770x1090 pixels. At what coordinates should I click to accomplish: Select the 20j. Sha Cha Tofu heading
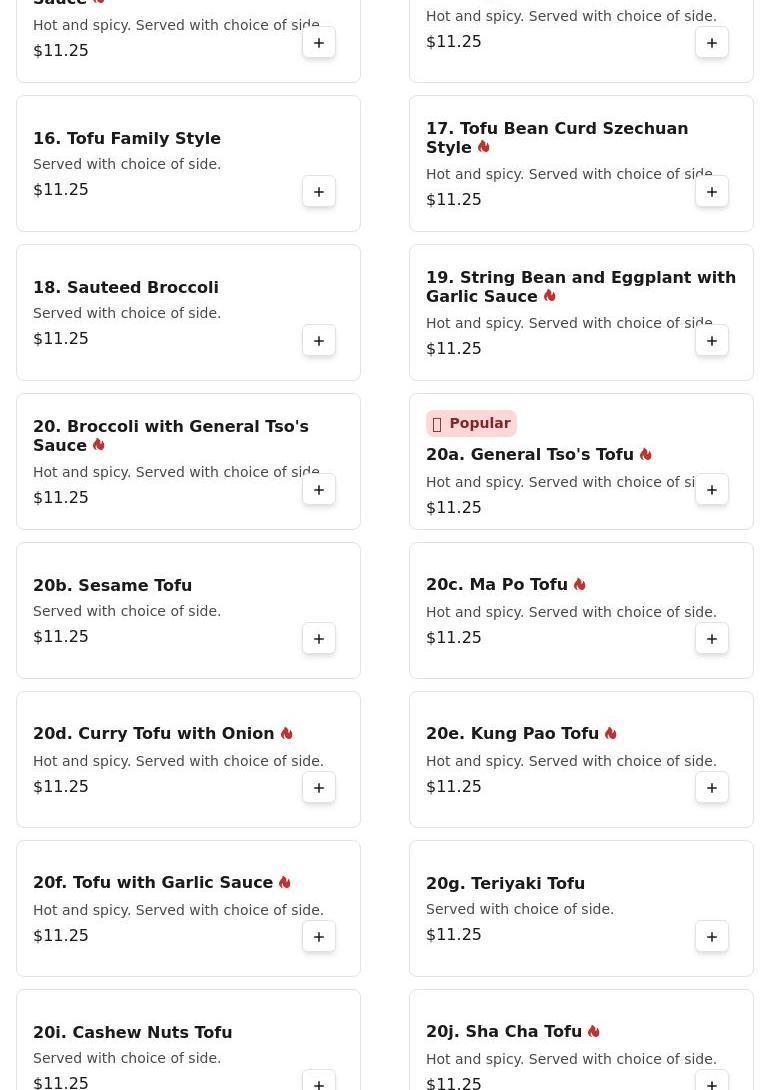click(x=504, y=1031)
